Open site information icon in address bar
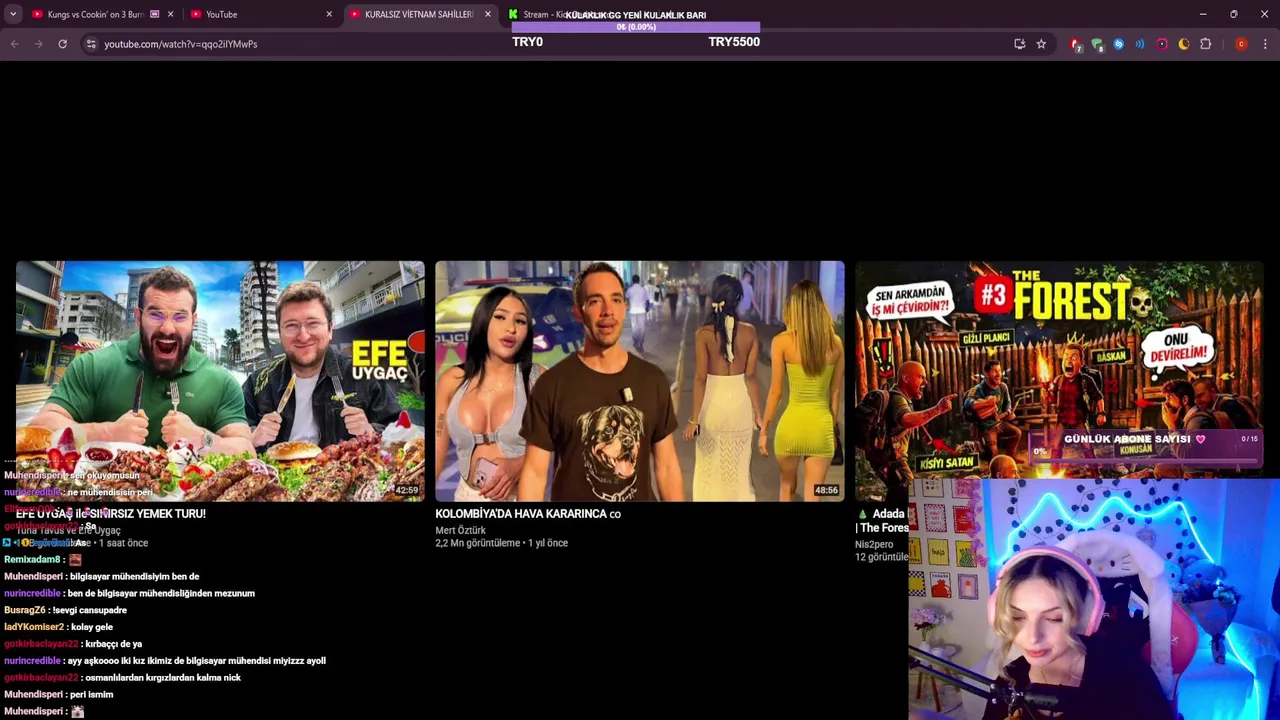Image resolution: width=1280 pixels, height=720 pixels. (91, 44)
